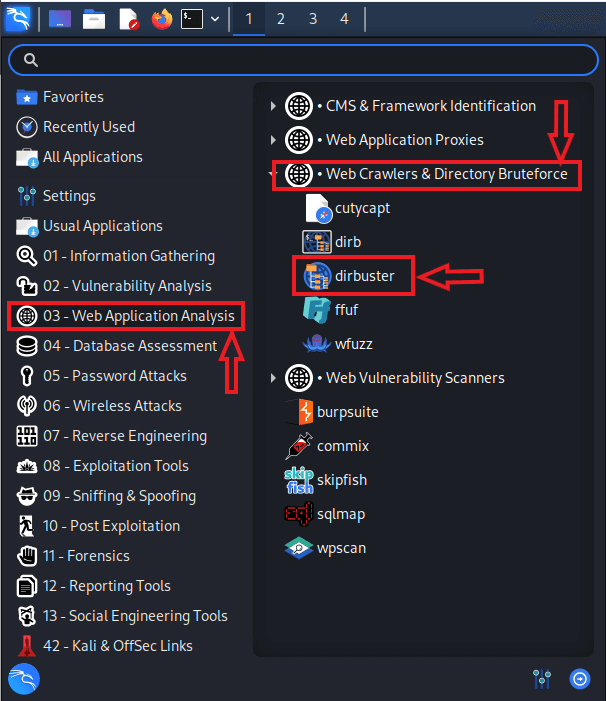Switch to workspace 4
This screenshot has height=701, width=606.
tap(344, 19)
